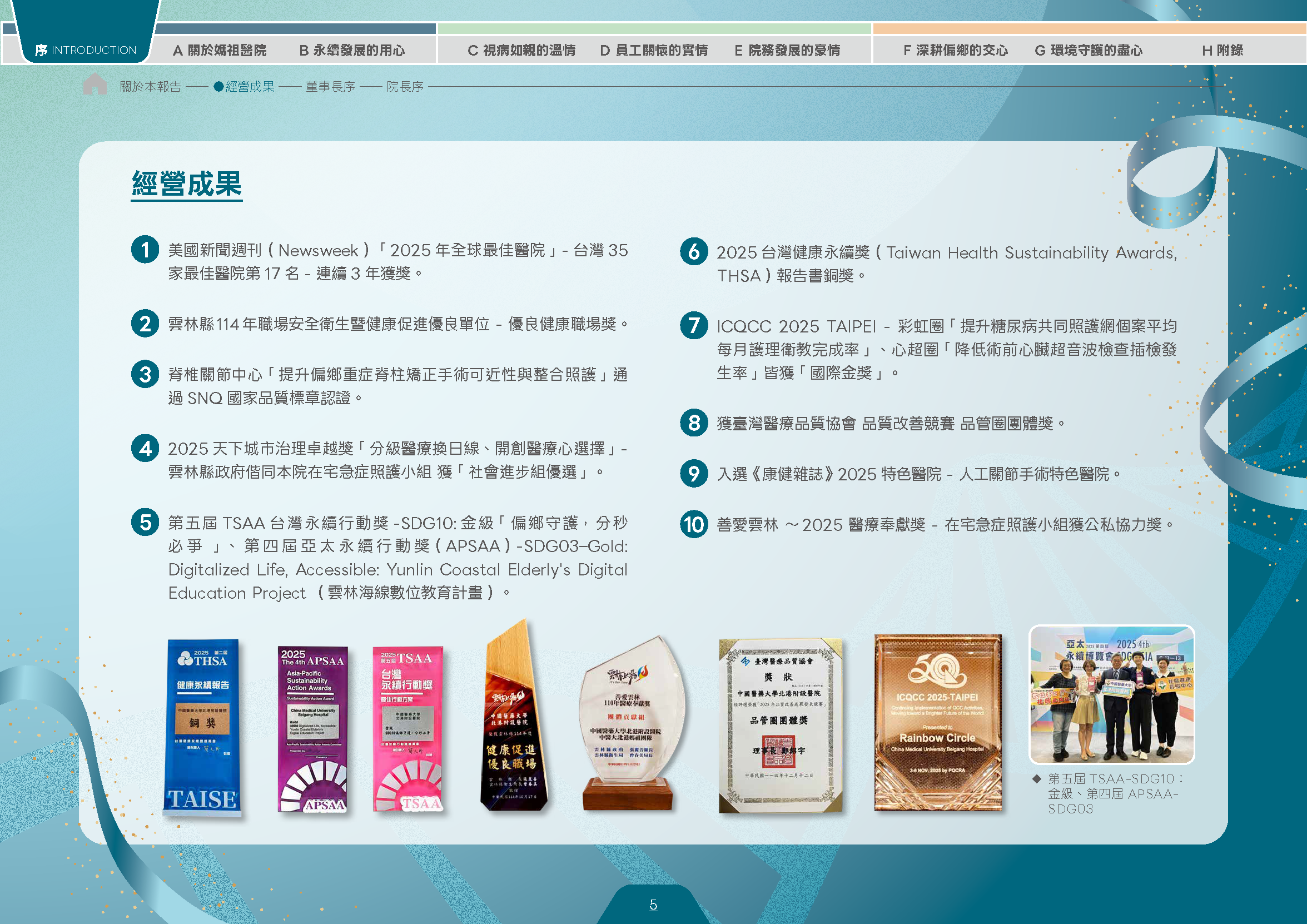The width and height of the screenshot is (1307, 924).
Task: Switch to A 關於媽祖醫院 tab
Action: point(220,51)
